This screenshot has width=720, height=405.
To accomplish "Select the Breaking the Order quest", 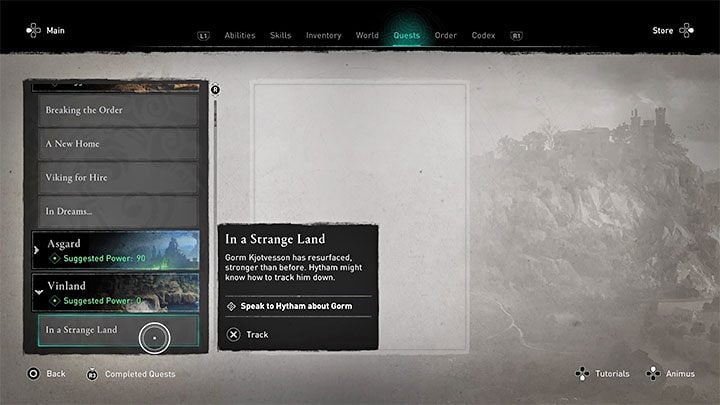I will point(118,110).
